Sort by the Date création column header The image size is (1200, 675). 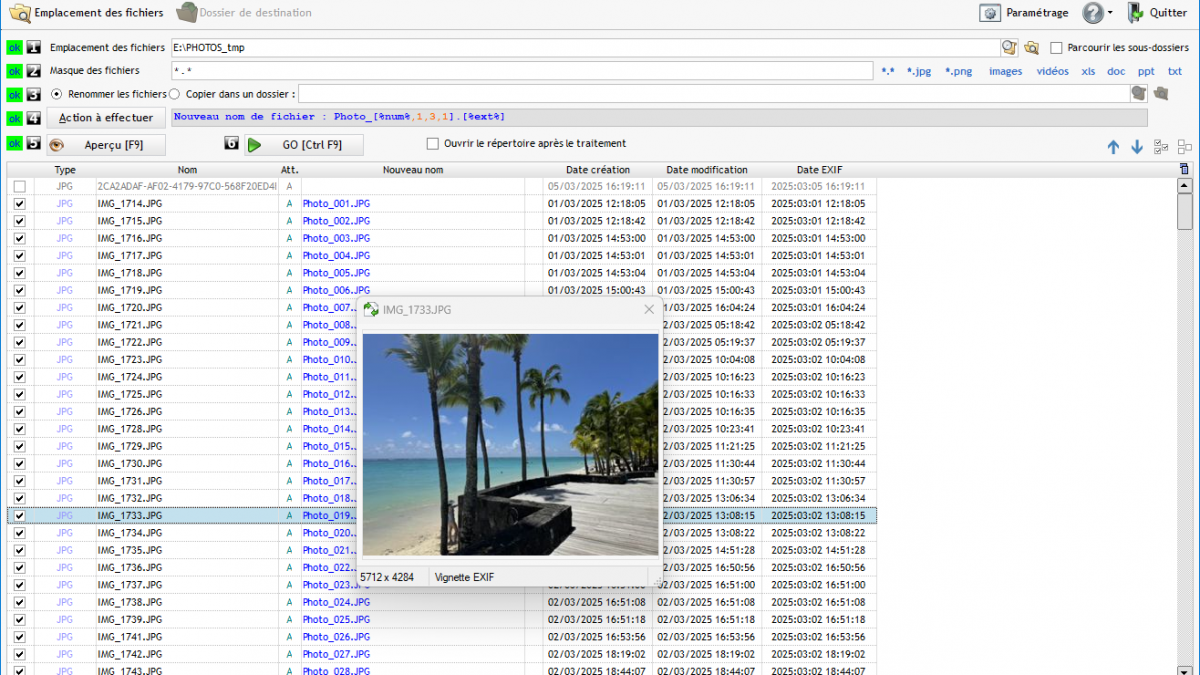click(598, 170)
